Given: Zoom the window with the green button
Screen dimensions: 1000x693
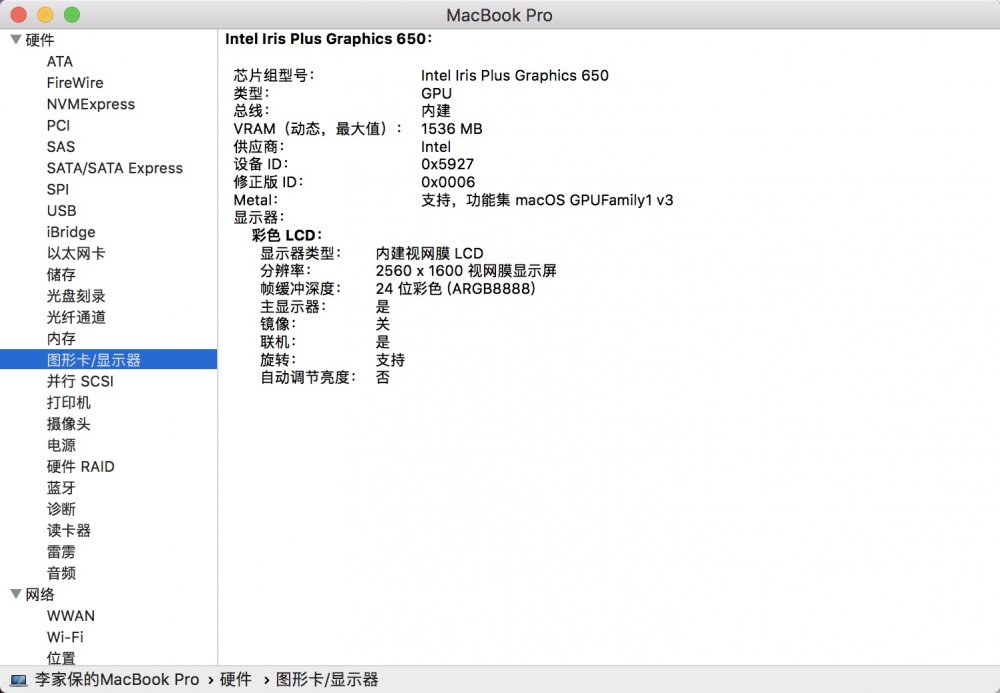Looking at the screenshot, I should [72, 15].
